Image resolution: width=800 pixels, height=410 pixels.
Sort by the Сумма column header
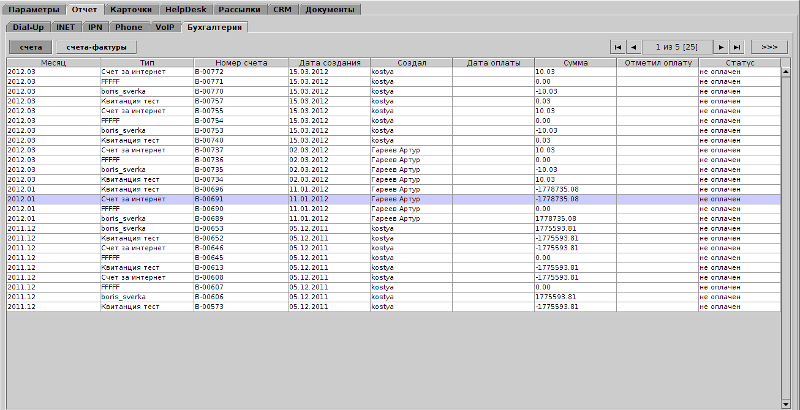(575, 63)
